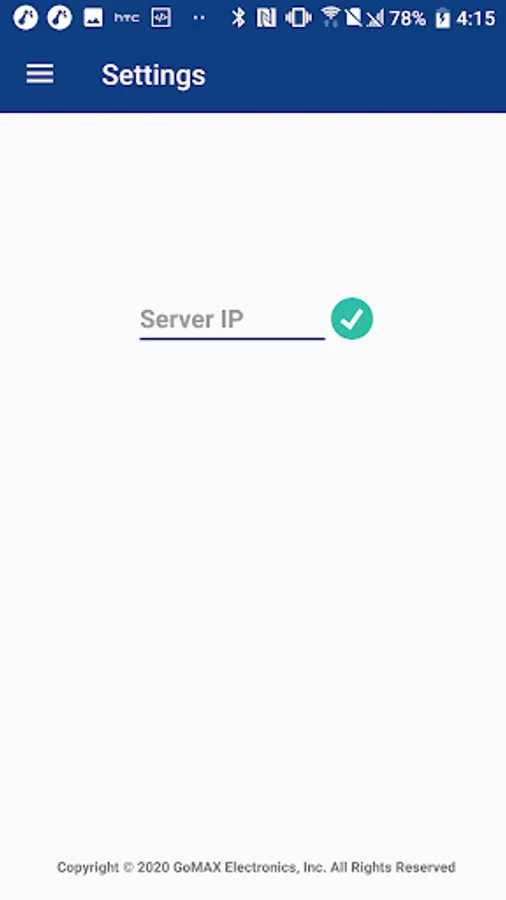Tap the charging battery icon
Viewport: 506px width, 900px height.
click(443, 18)
